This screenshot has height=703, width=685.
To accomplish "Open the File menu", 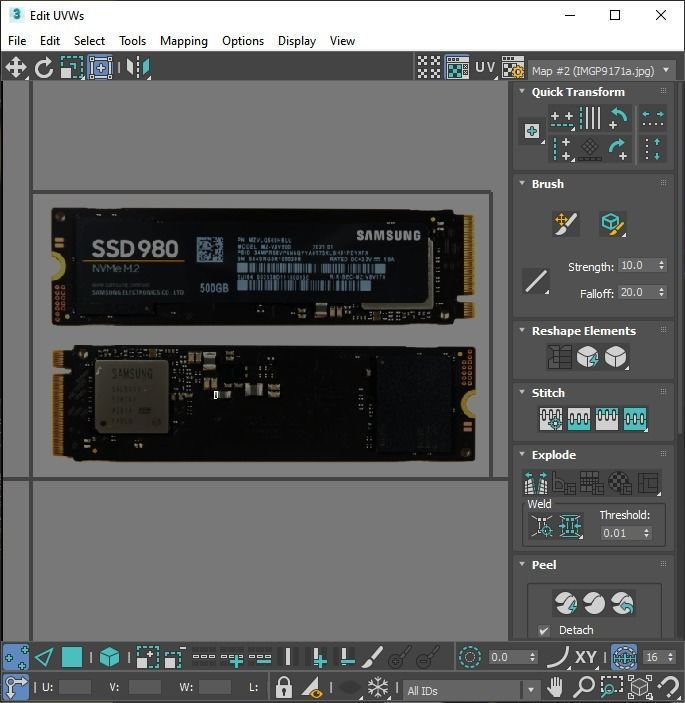I will 17,41.
